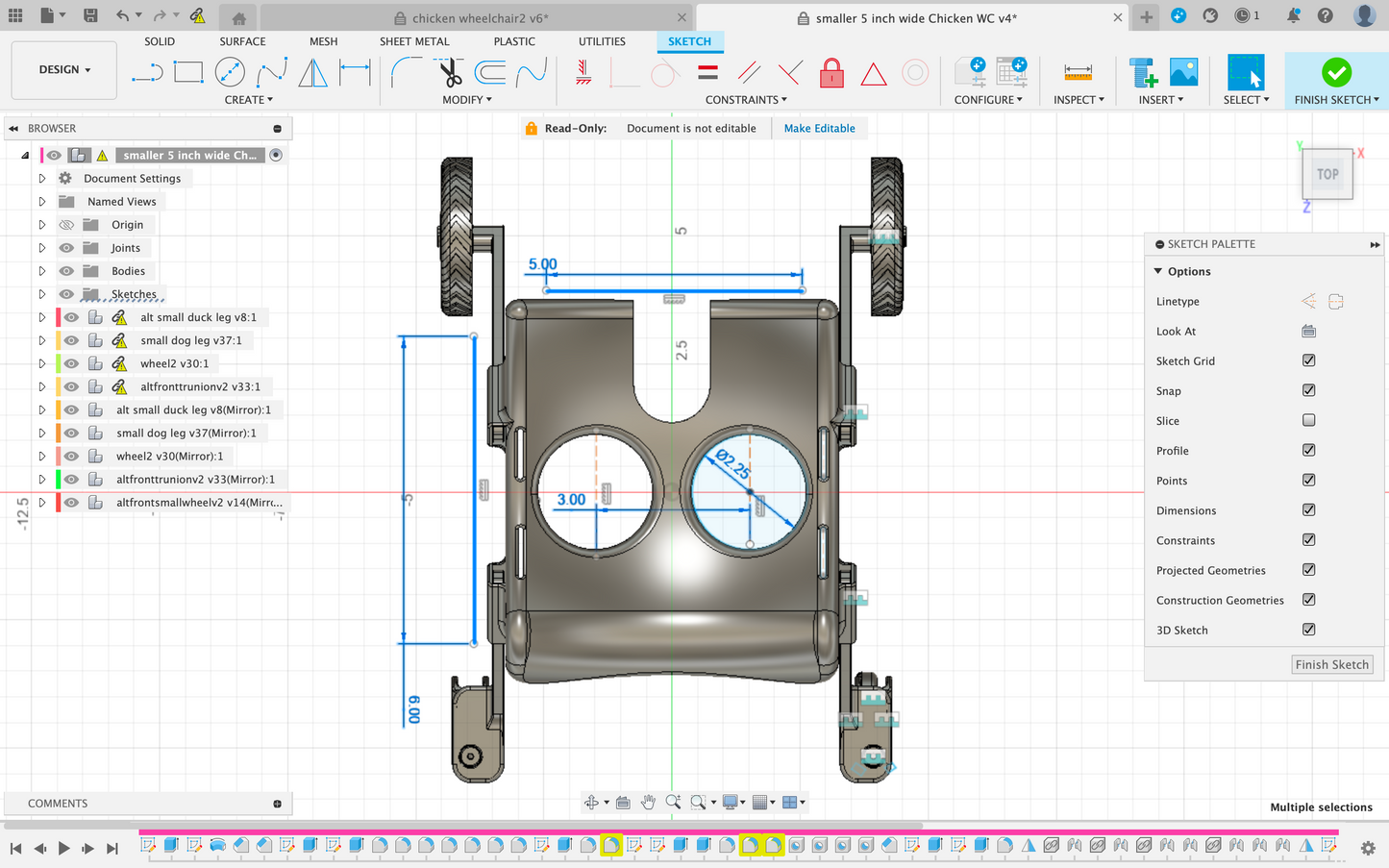Click the TOP face of the view cube
The width and height of the screenshot is (1389, 868).
(x=1327, y=175)
